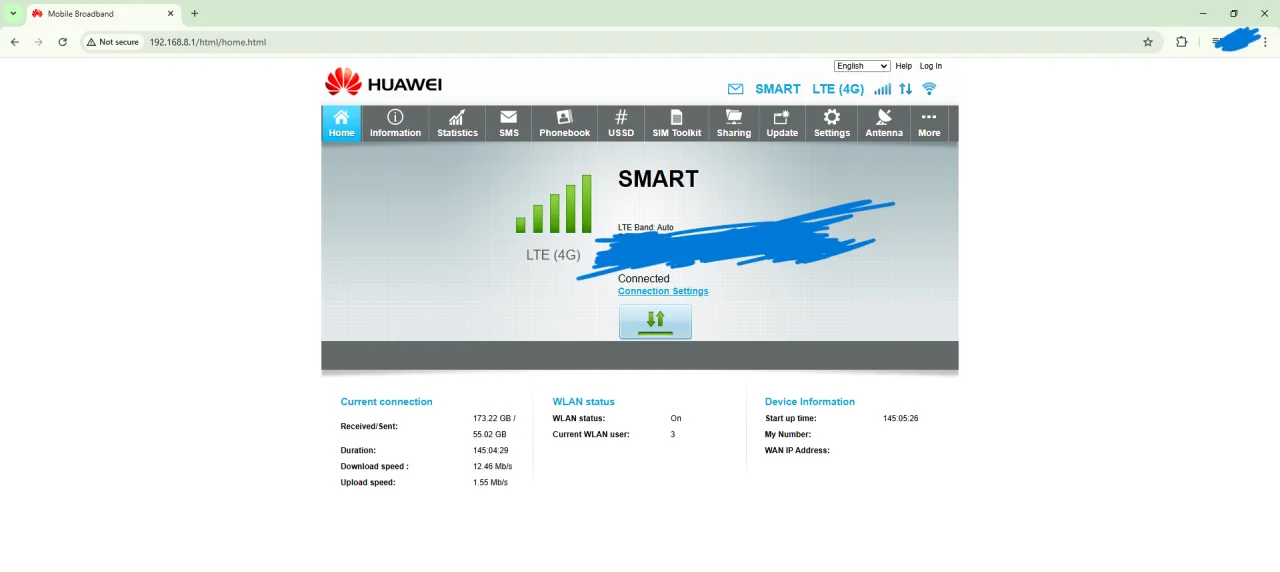Open the Antenna page
This screenshot has height=572, width=1280.
(884, 124)
